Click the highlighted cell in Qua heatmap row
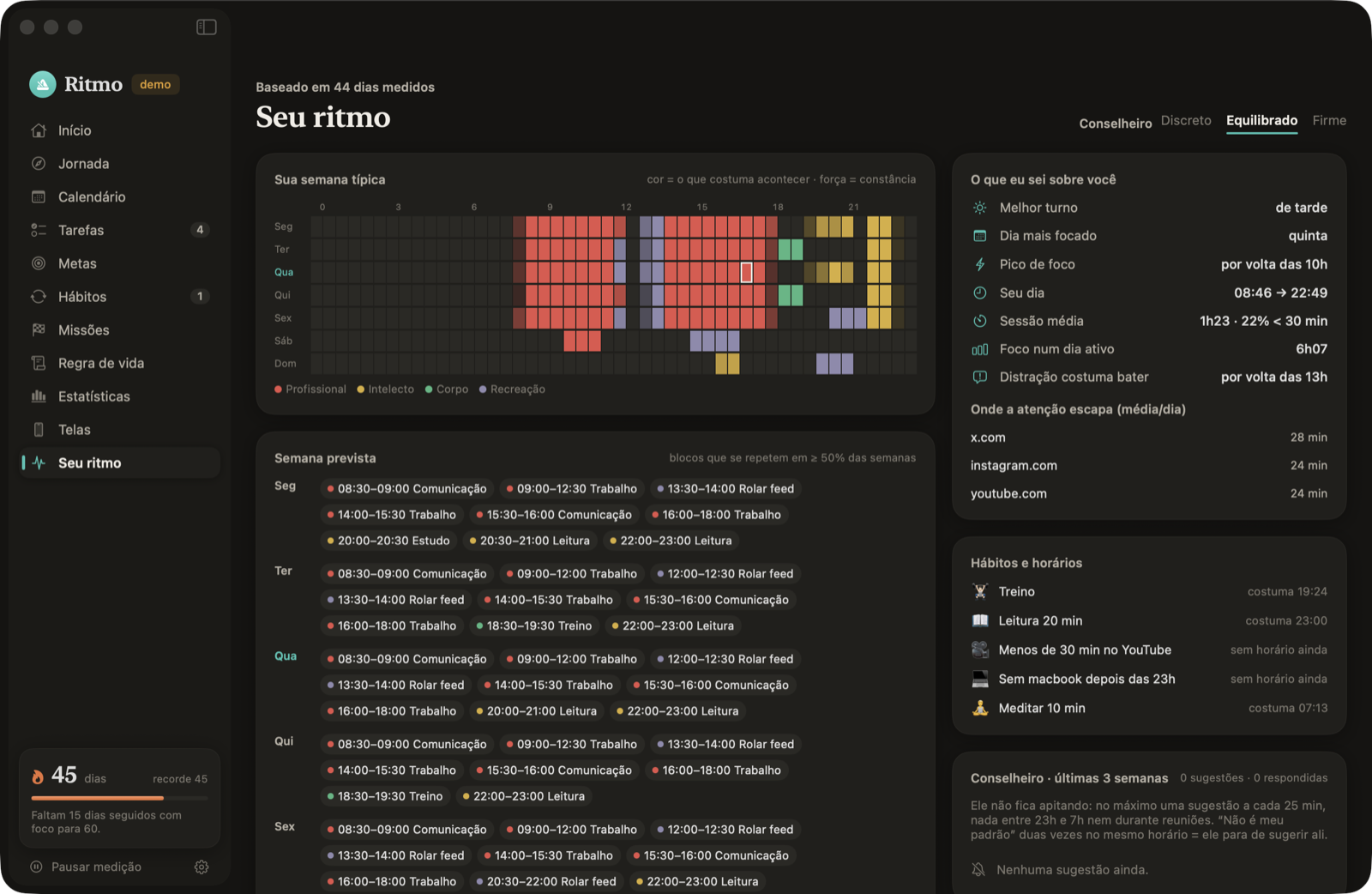 point(747,273)
